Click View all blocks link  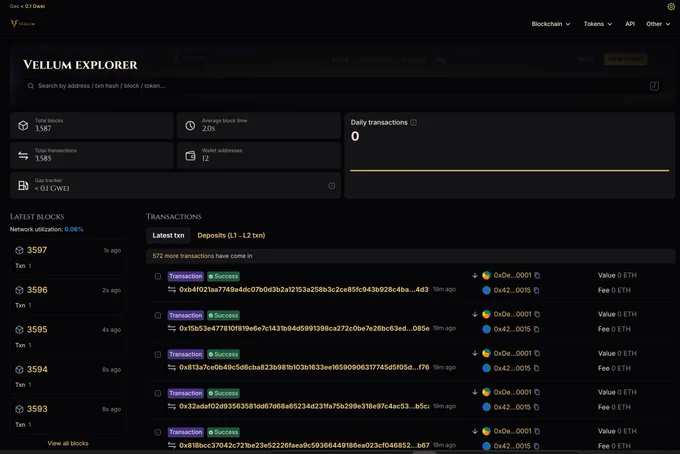(68, 443)
